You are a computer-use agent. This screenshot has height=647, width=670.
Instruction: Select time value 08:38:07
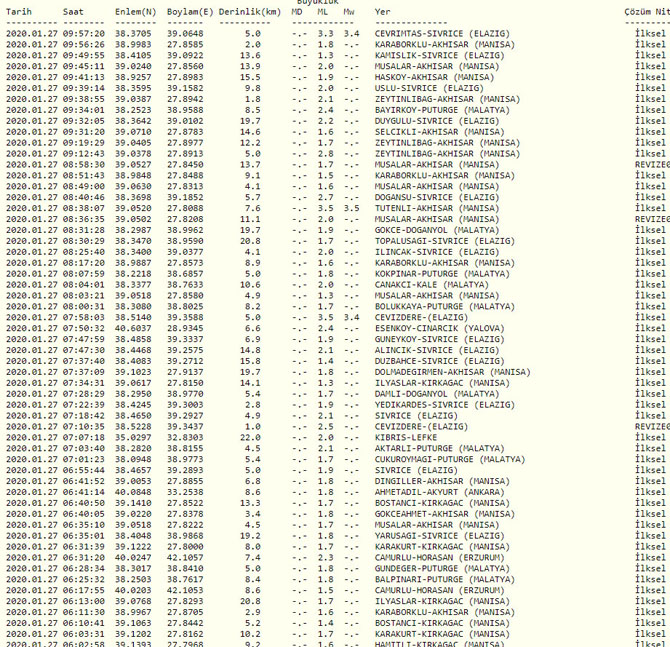(x=84, y=209)
